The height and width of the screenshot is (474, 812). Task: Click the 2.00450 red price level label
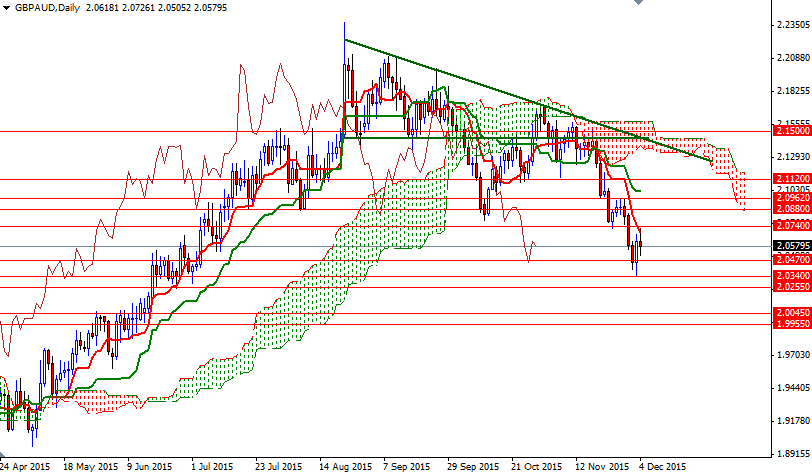pyautogui.click(x=792, y=313)
